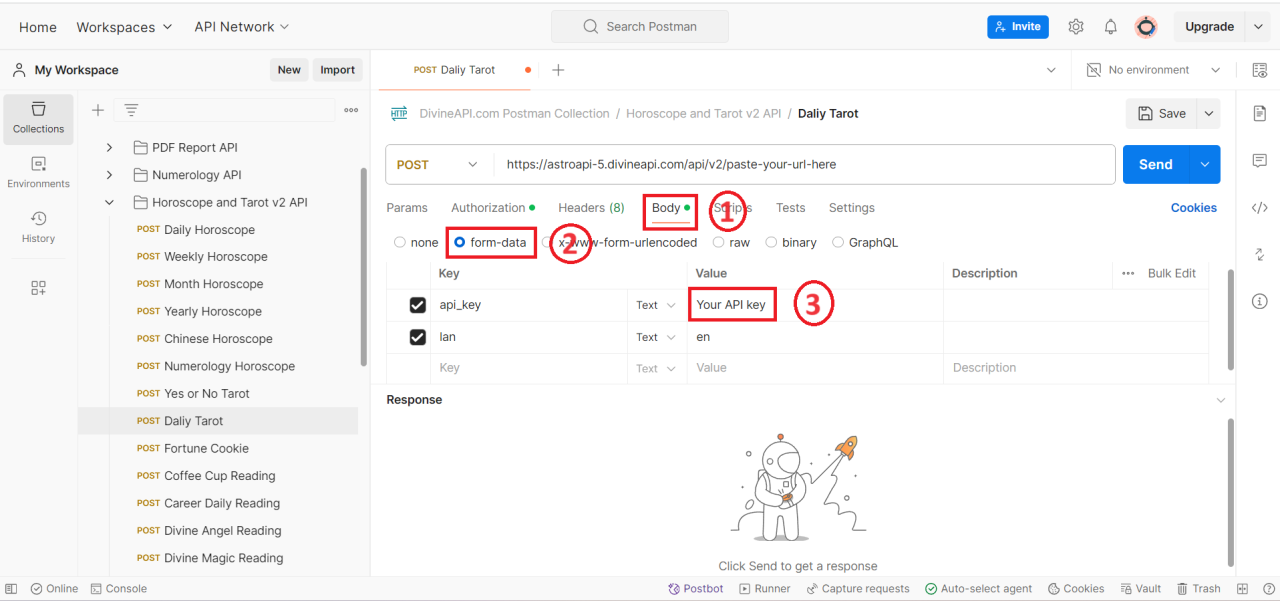Switch to the Params tab
Screen dimensions: 1280x601
pyautogui.click(x=407, y=208)
